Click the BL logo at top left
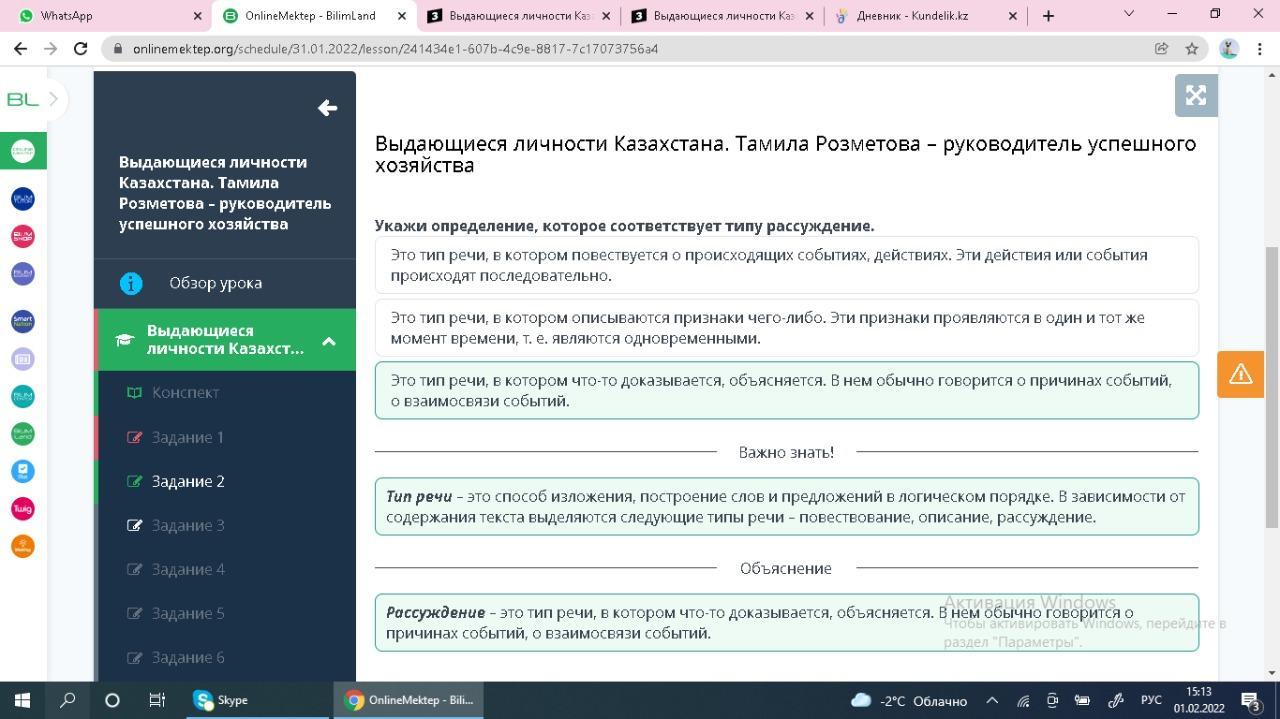This screenshot has height=719, width=1280. 22,99
